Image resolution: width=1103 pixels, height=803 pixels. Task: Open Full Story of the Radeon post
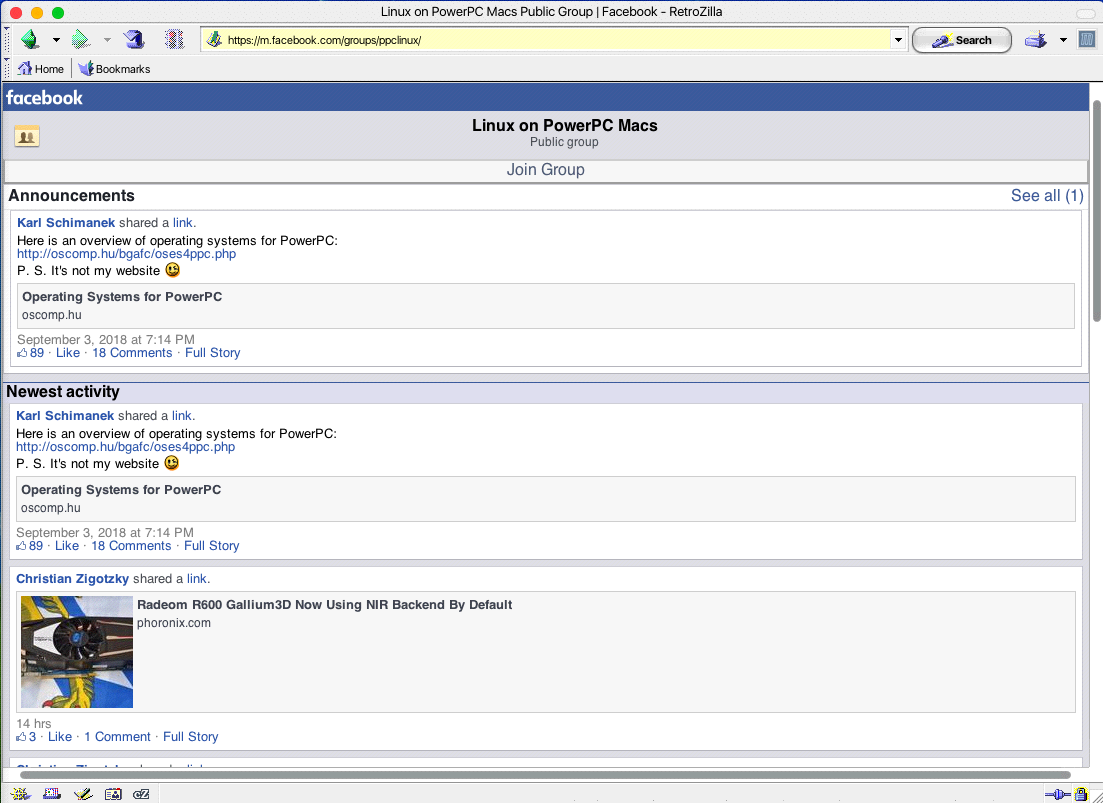[x=191, y=737]
